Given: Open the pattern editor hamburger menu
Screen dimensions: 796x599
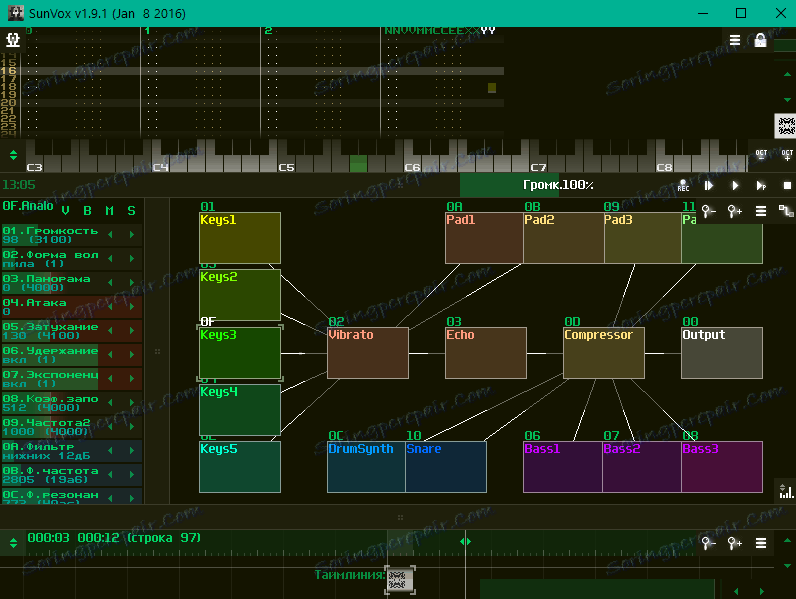Looking at the screenshot, I should [735, 40].
